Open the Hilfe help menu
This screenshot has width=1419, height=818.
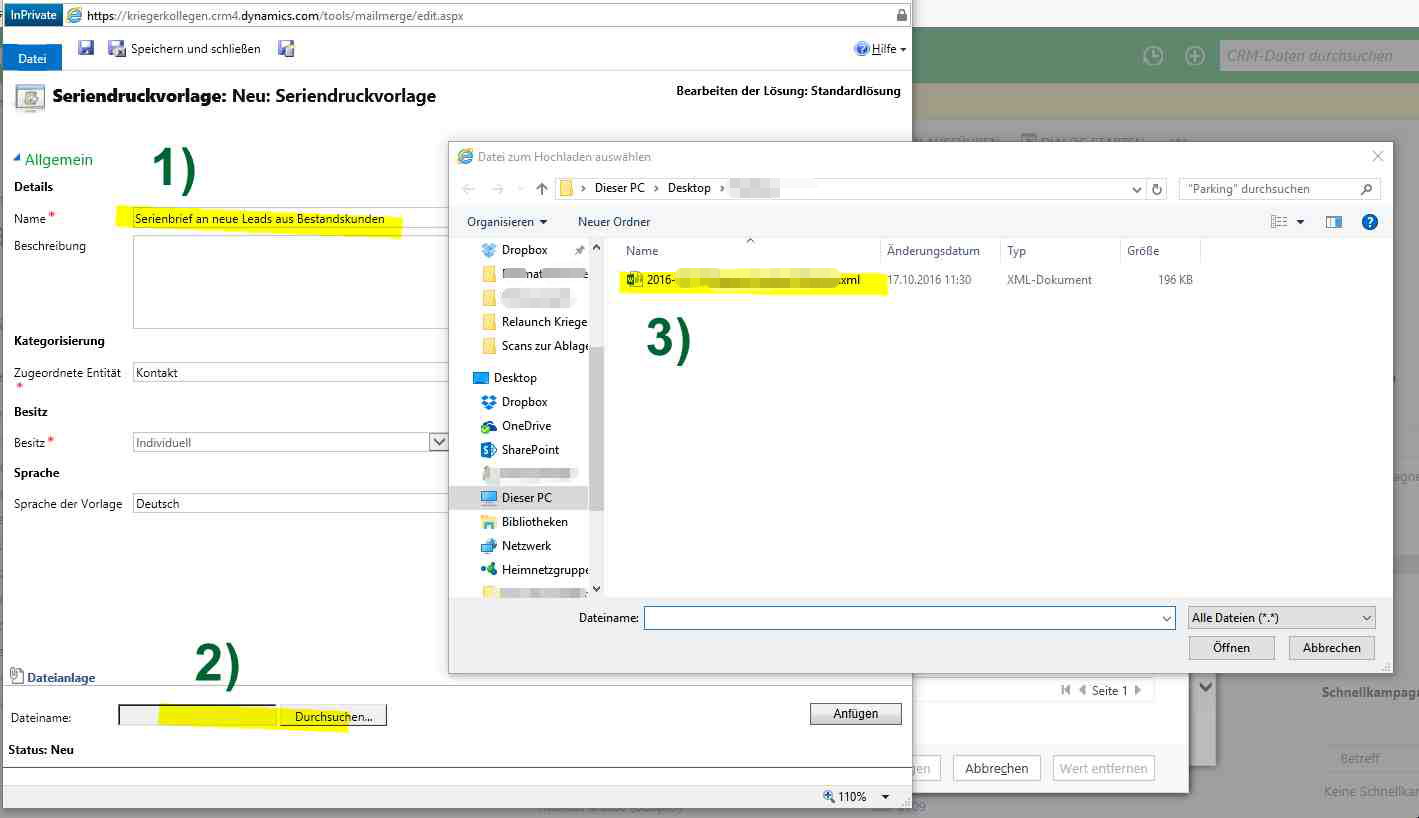coord(880,48)
